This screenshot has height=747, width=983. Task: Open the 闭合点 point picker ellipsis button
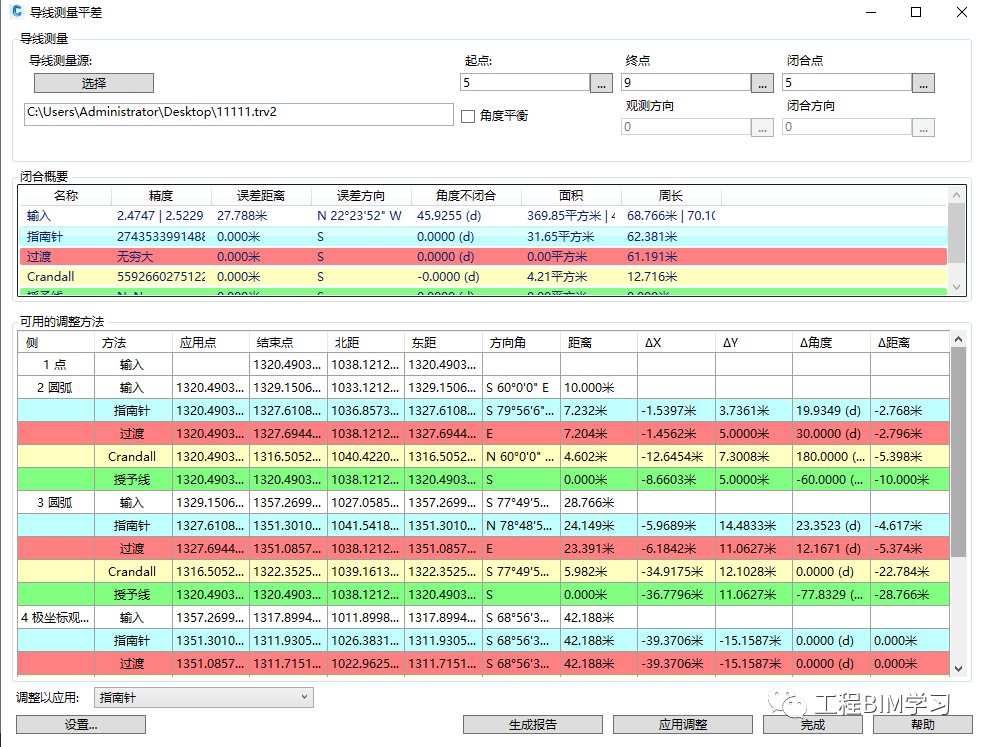coord(923,83)
